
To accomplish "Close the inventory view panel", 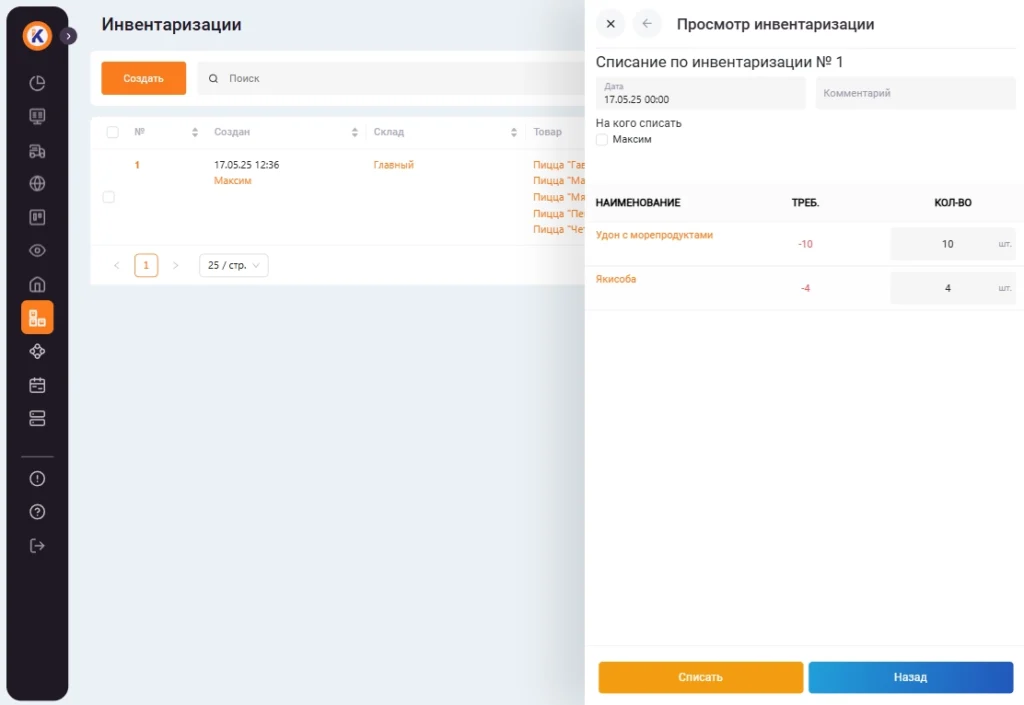I will point(611,24).
